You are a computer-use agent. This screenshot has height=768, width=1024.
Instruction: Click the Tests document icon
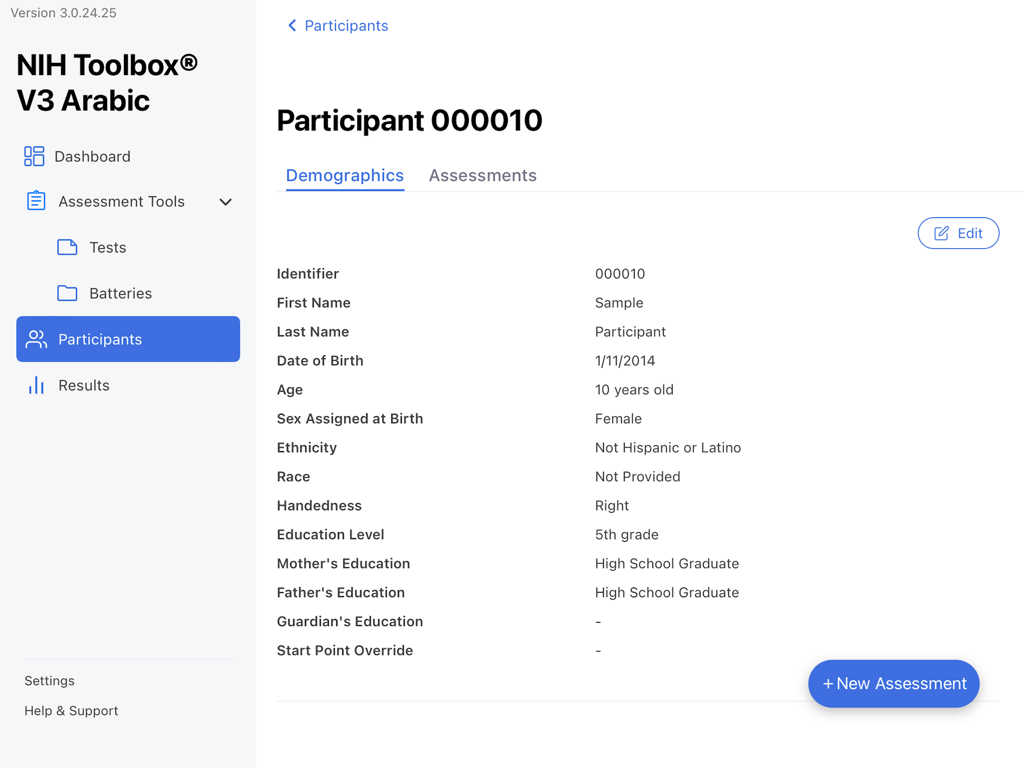point(66,247)
